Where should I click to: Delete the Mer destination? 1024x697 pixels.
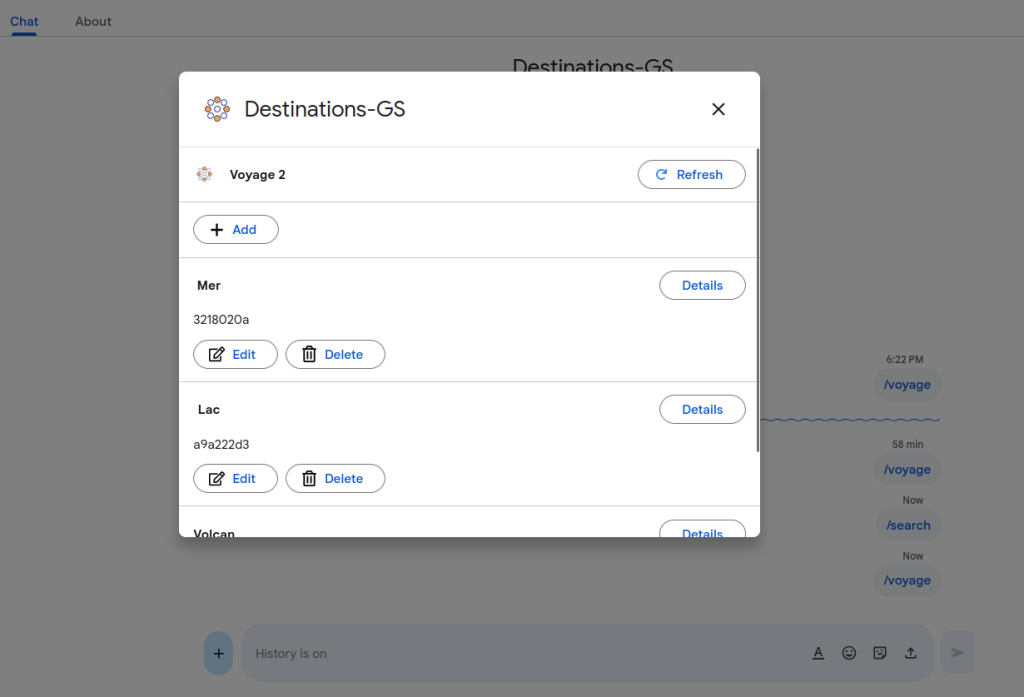coord(335,354)
